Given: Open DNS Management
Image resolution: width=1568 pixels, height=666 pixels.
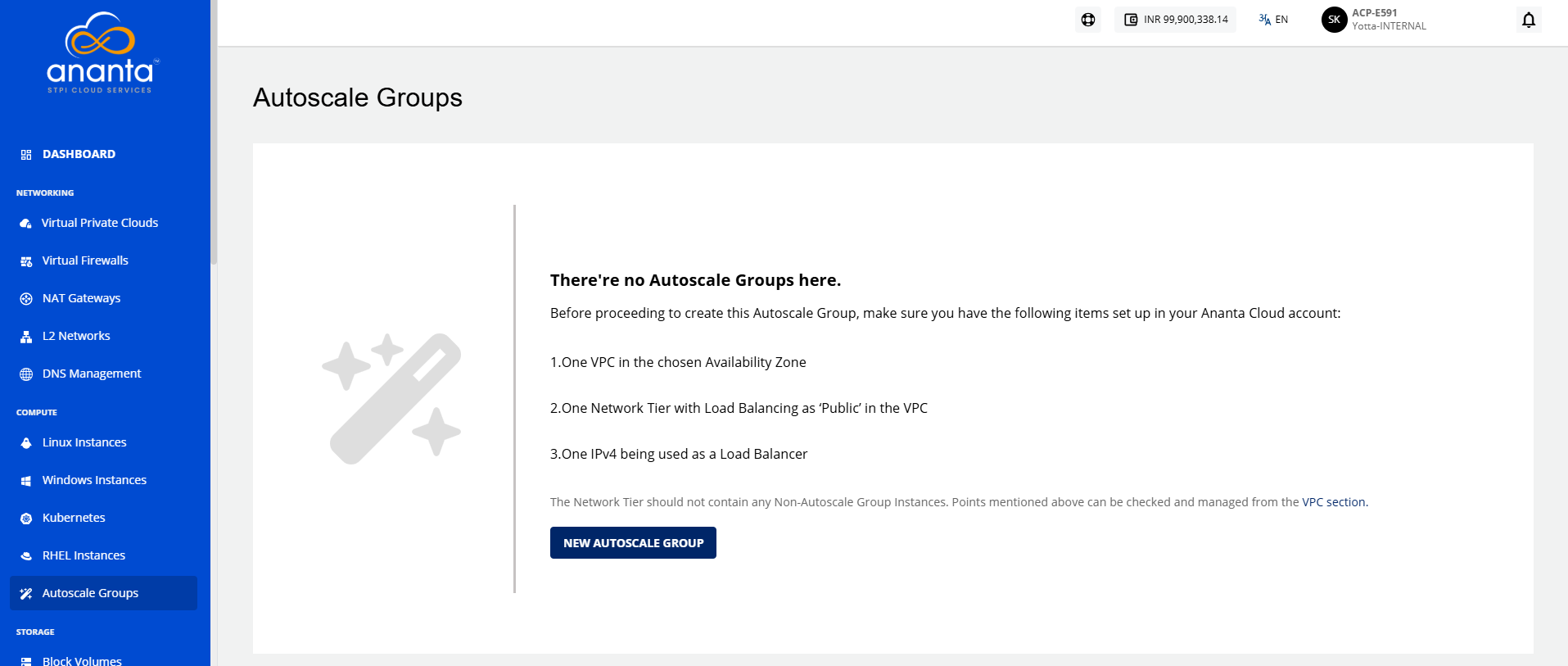Looking at the screenshot, I should pyautogui.click(x=92, y=374).
